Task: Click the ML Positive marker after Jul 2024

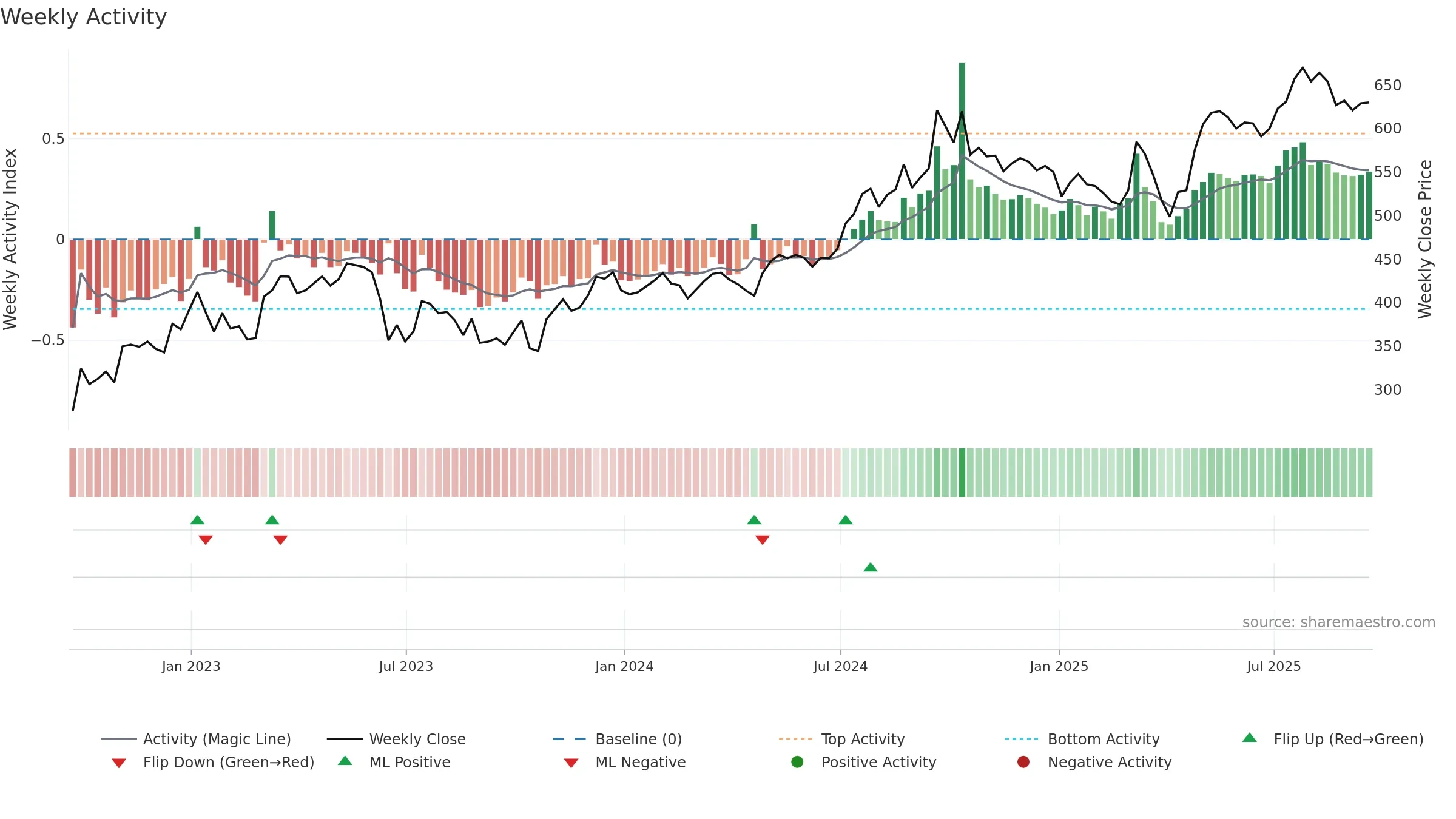Action: (871, 567)
